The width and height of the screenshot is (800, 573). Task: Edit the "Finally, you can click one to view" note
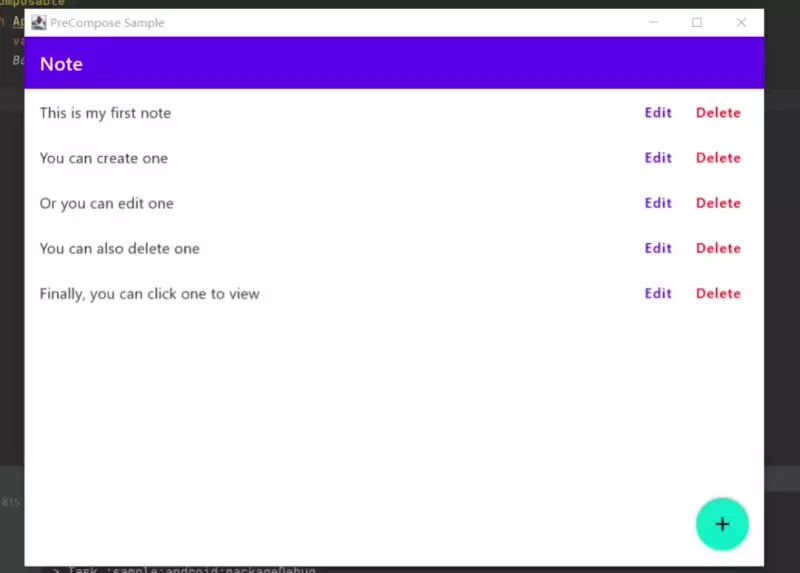tap(658, 293)
